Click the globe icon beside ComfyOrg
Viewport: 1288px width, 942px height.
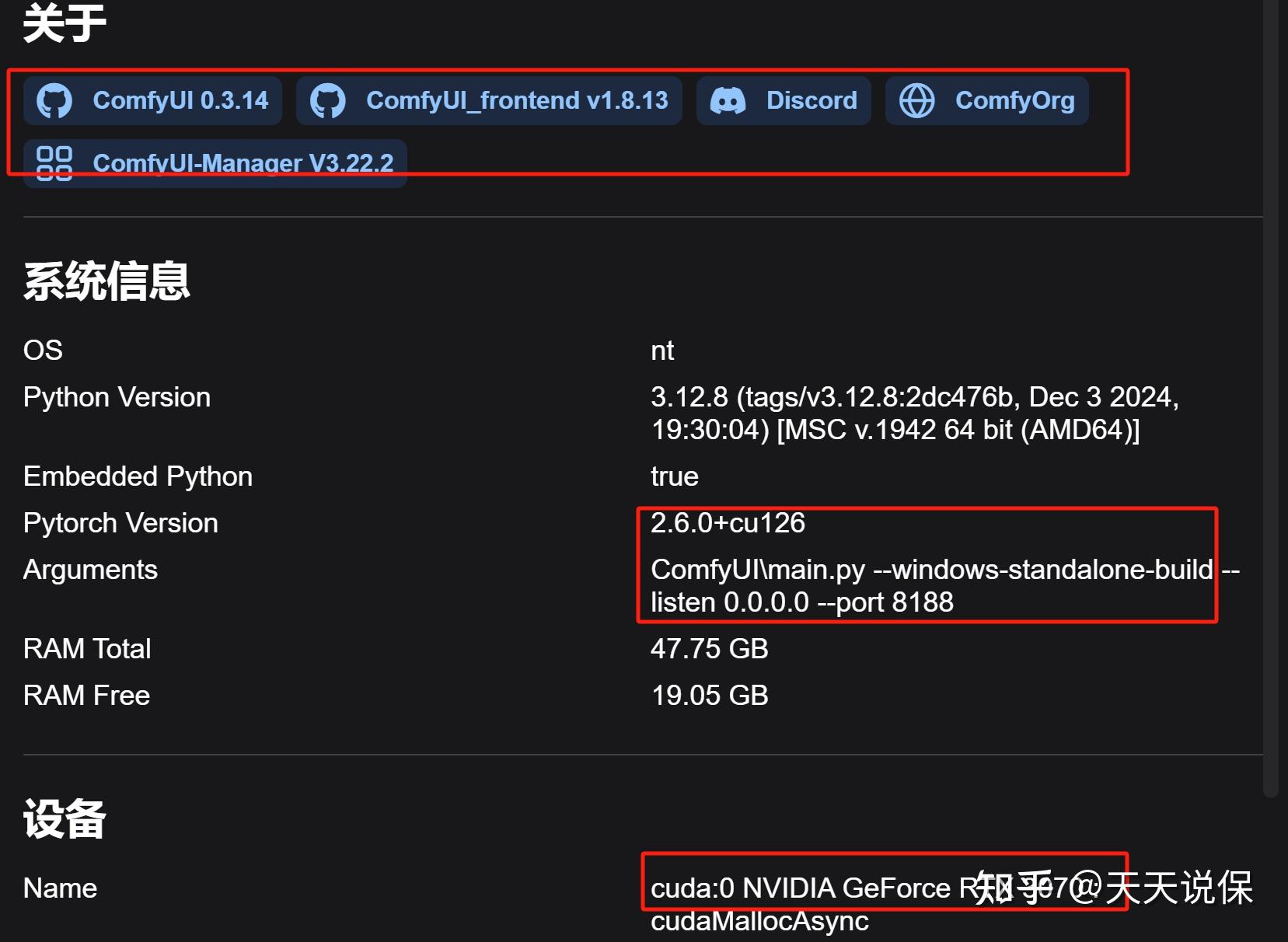pyautogui.click(x=917, y=101)
